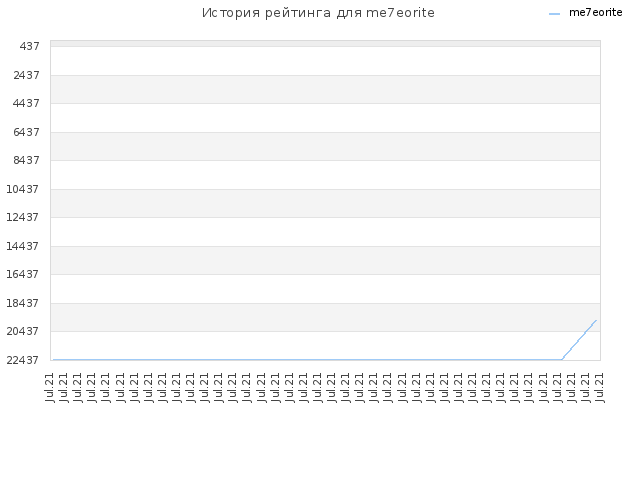This screenshot has height=480, width=640.
Task: Click the 14437 axis value
Action: pyautogui.click(x=23, y=246)
